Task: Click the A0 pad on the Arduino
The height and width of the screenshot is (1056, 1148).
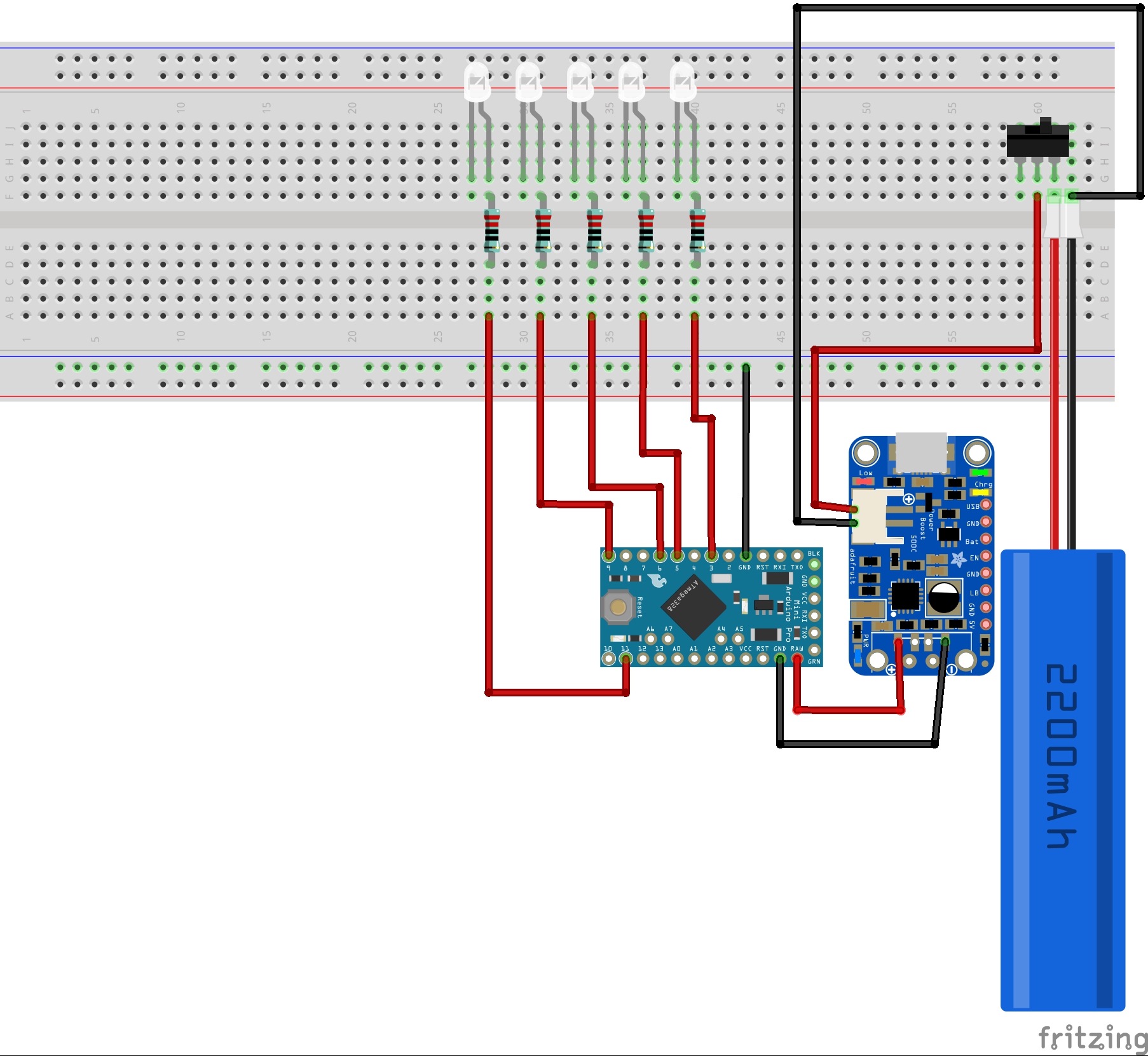Action: (677, 659)
